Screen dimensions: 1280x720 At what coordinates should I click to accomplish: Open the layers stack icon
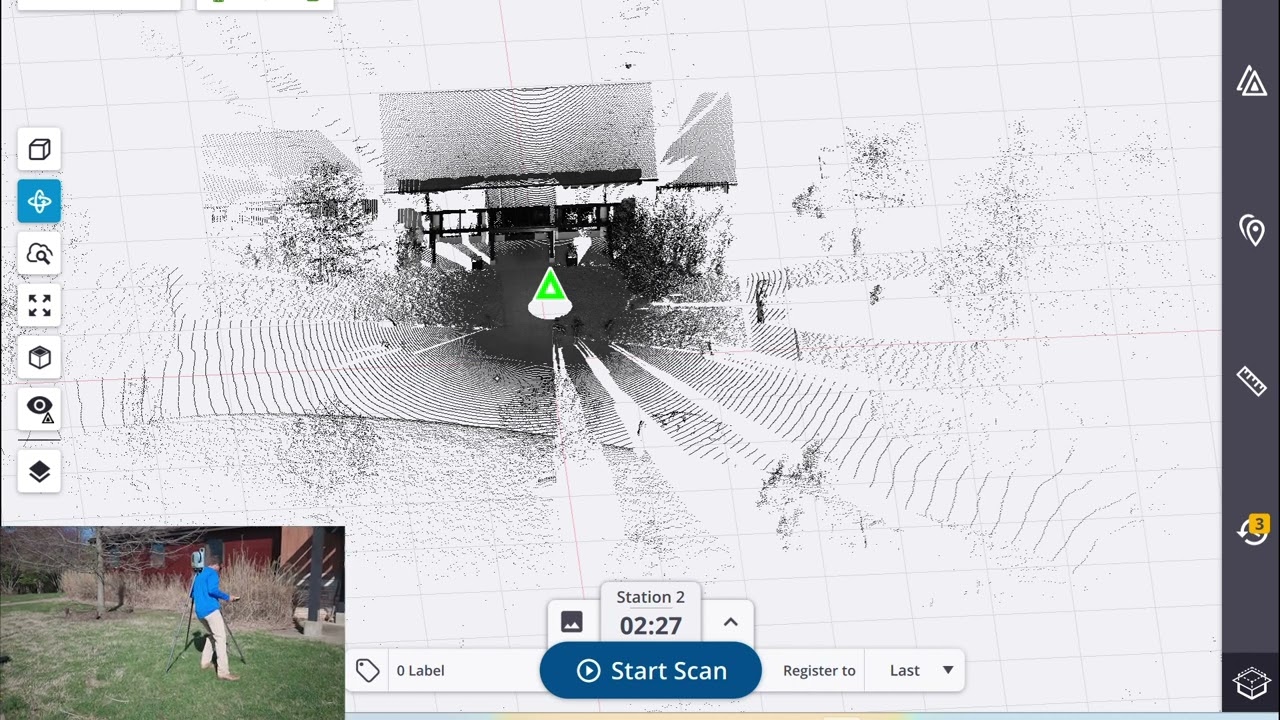pos(39,471)
